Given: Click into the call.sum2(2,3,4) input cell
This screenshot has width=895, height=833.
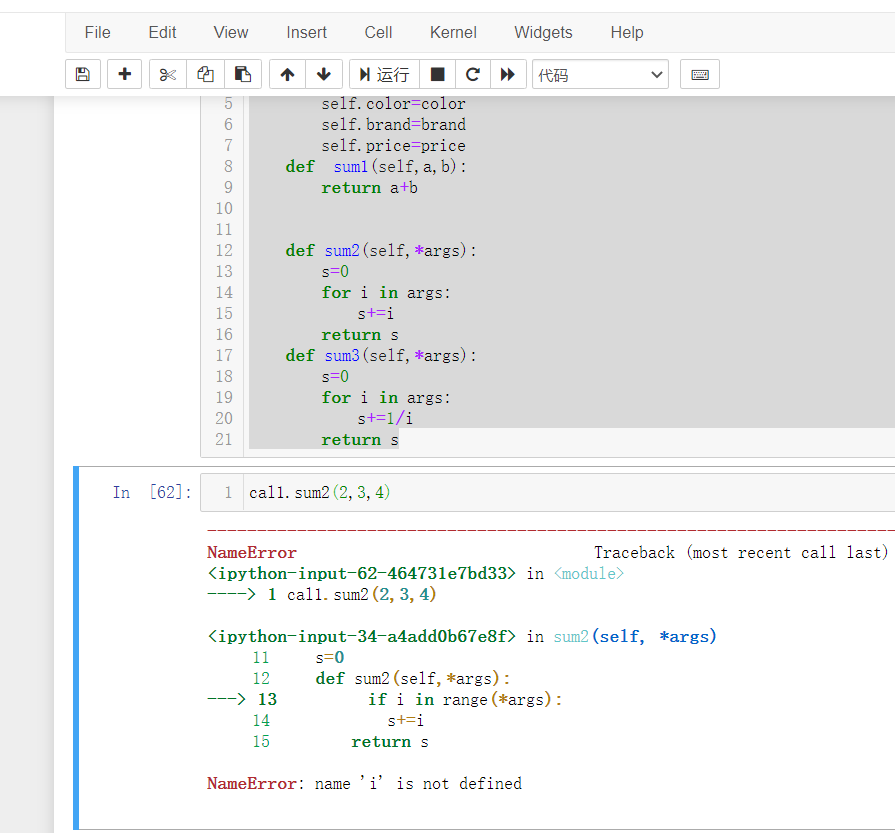Looking at the screenshot, I should (548, 492).
